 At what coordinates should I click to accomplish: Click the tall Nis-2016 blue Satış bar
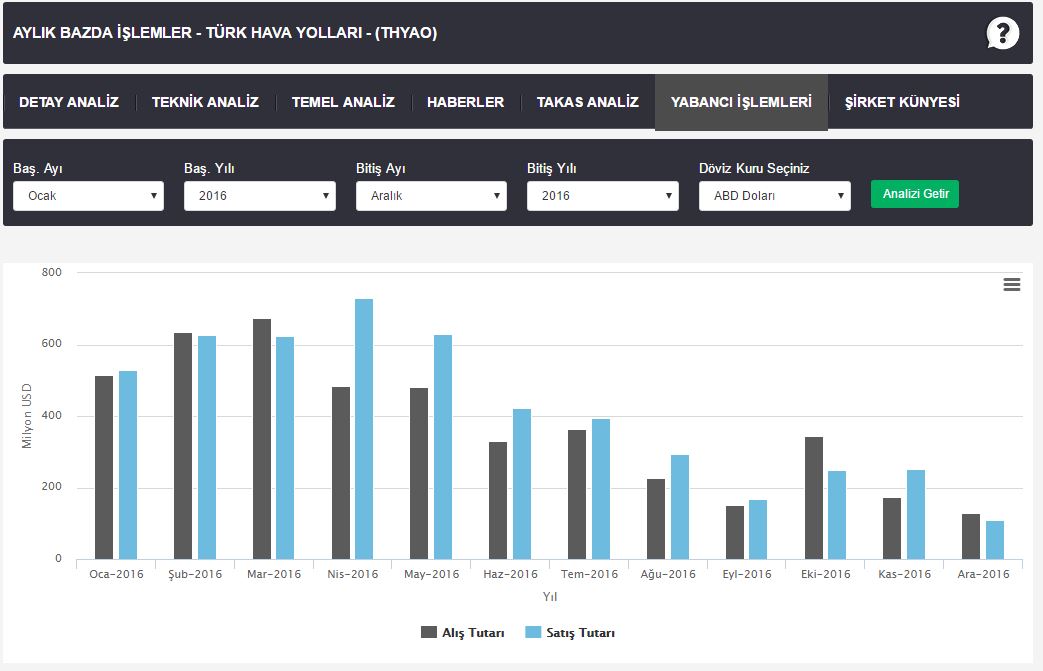[364, 429]
